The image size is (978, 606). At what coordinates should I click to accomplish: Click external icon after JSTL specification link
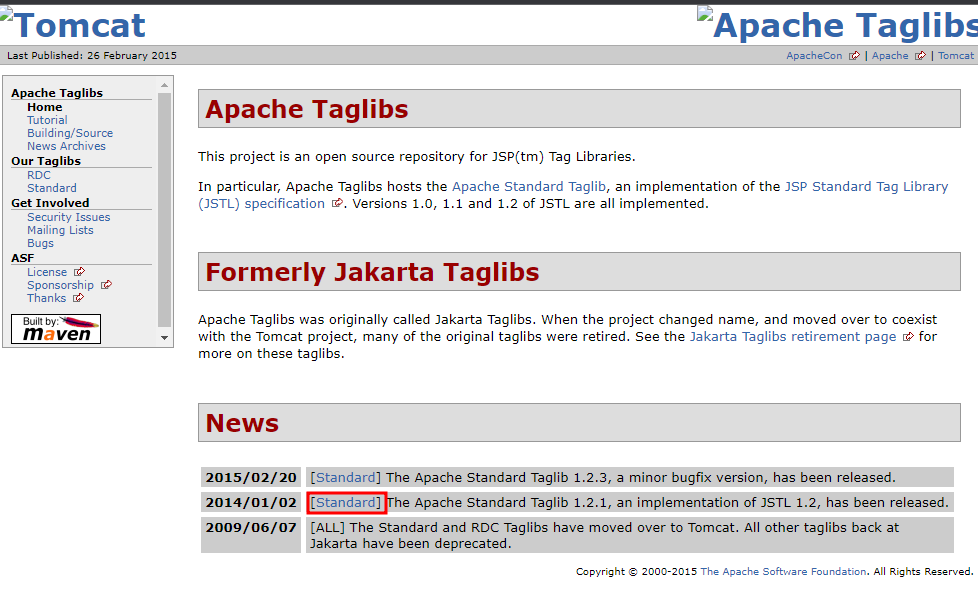click(x=337, y=203)
